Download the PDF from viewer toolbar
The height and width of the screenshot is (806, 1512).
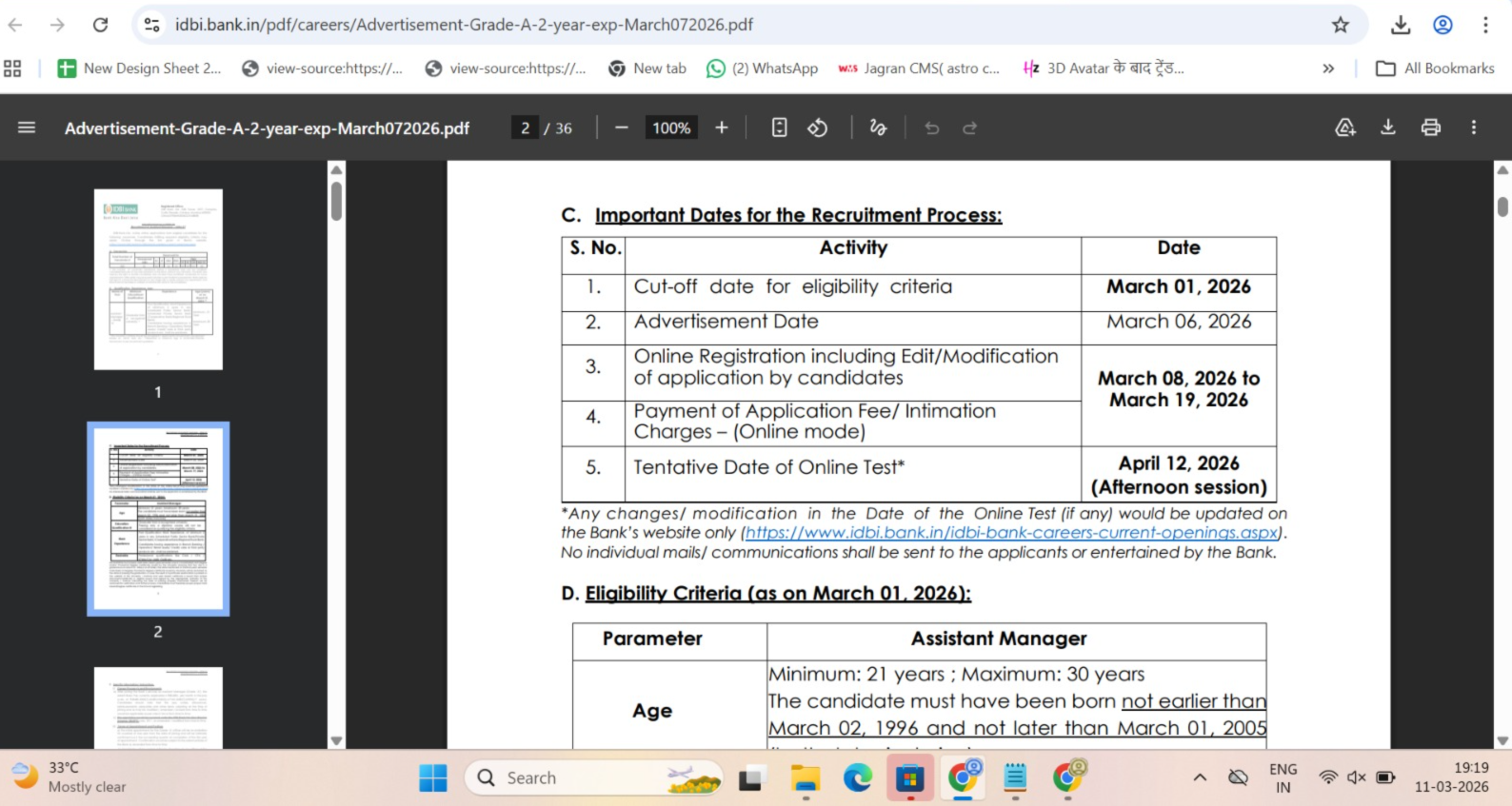[x=1388, y=128]
